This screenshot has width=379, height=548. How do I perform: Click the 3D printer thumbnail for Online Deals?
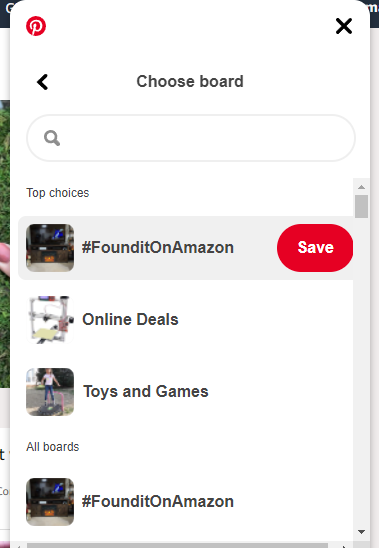(50, 319)
